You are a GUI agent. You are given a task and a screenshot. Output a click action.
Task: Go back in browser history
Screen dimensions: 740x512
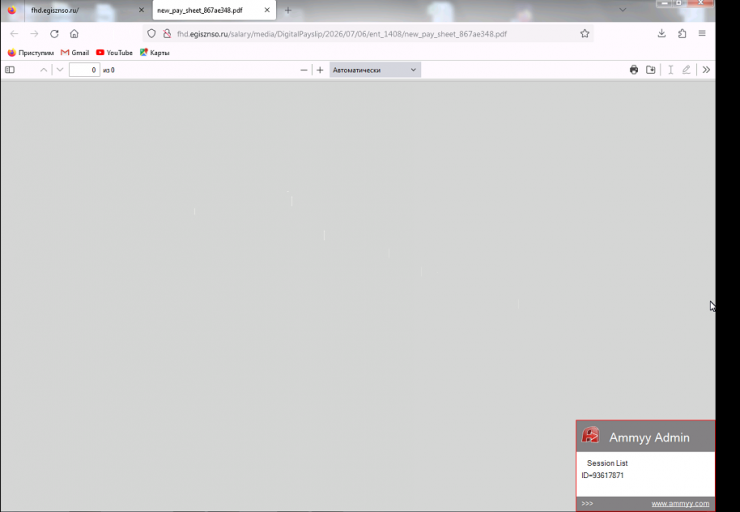pos(14,34)
